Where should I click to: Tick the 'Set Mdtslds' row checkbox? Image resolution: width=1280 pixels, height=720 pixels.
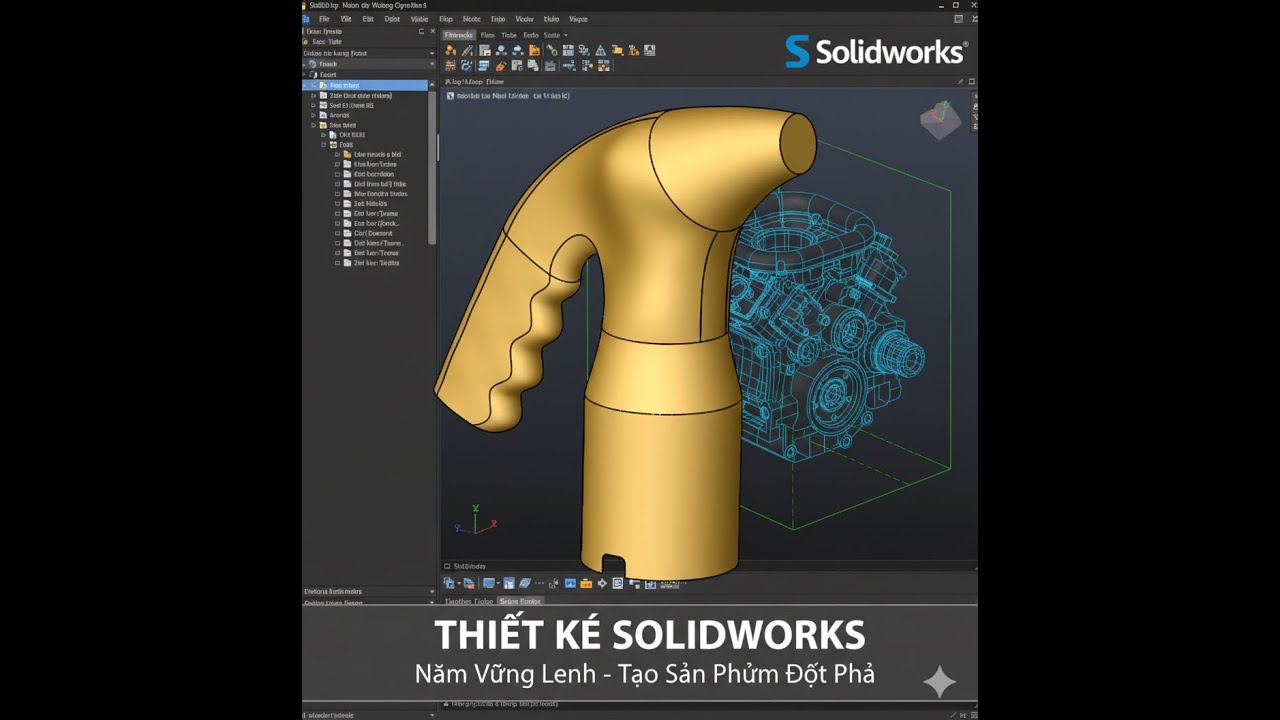click(x=338, y=204)
